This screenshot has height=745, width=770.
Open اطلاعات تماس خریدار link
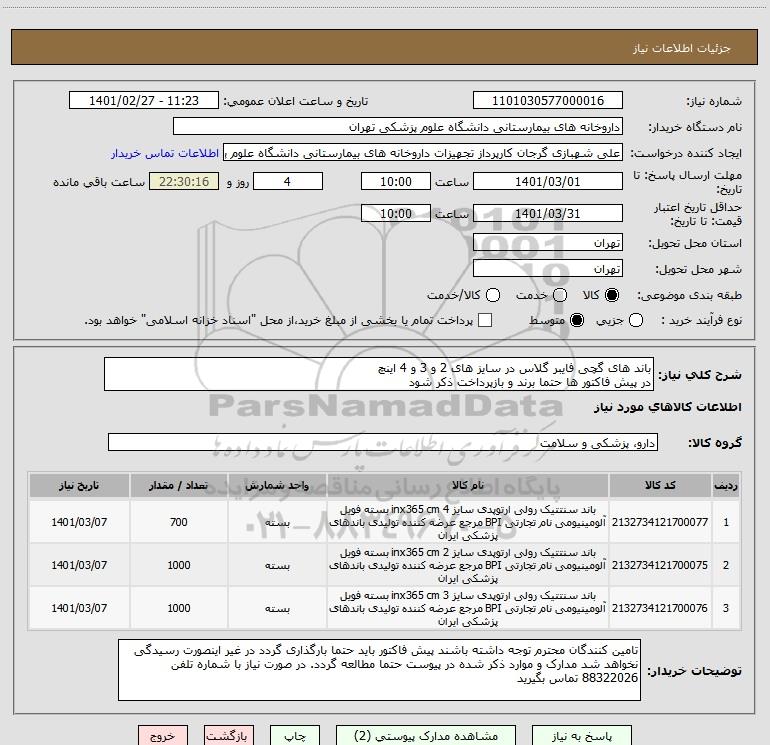click(x=165, y=153)
